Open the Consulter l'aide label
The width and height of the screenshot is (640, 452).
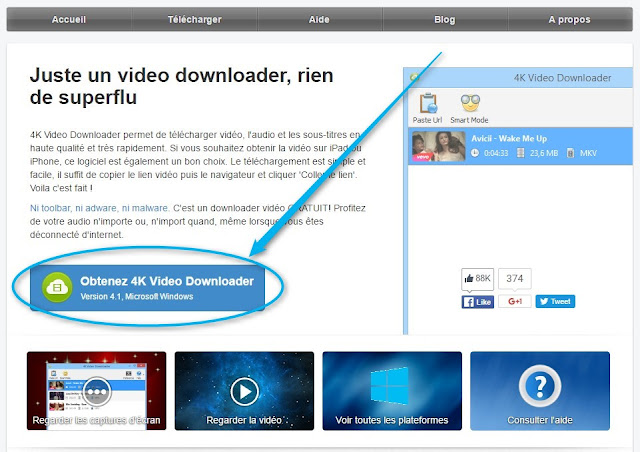point(540,420)
